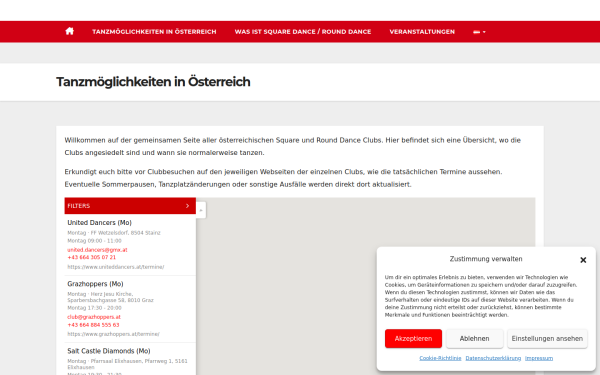600x375 pixels.
Task: Email united.dancers@gmx.at
Action: coord(97,250)
